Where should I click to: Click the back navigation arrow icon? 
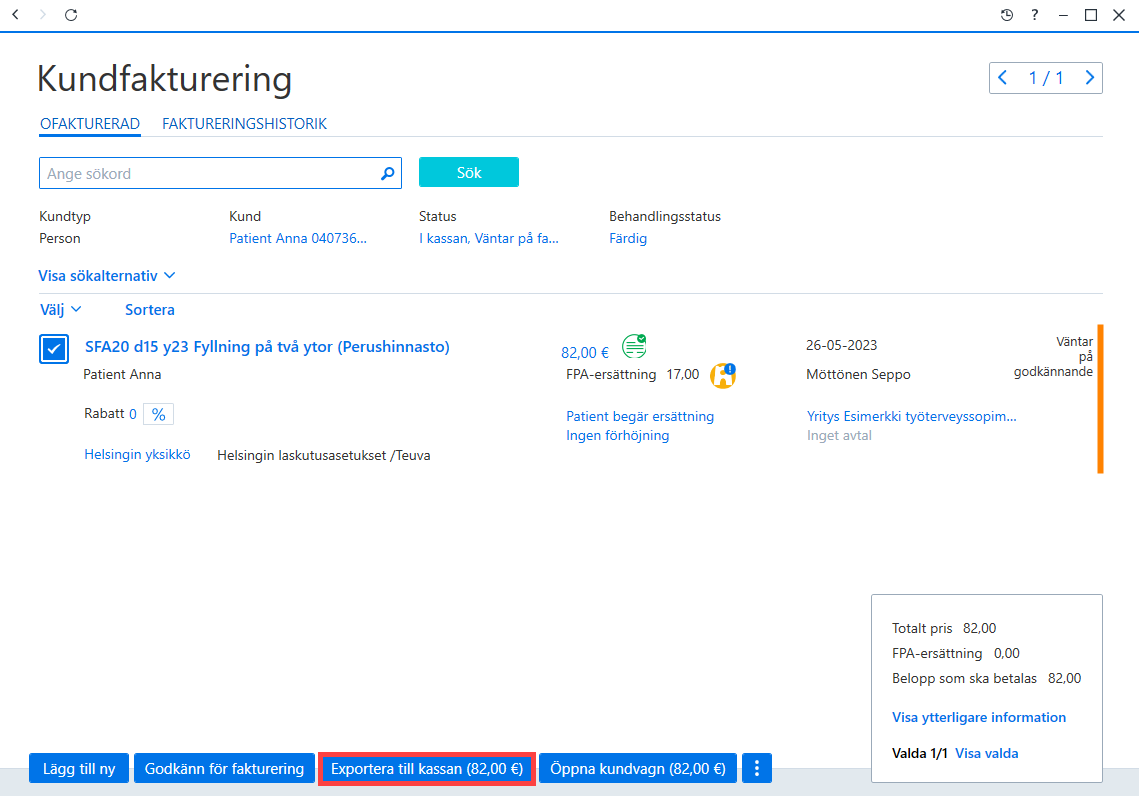coord(15,15)
